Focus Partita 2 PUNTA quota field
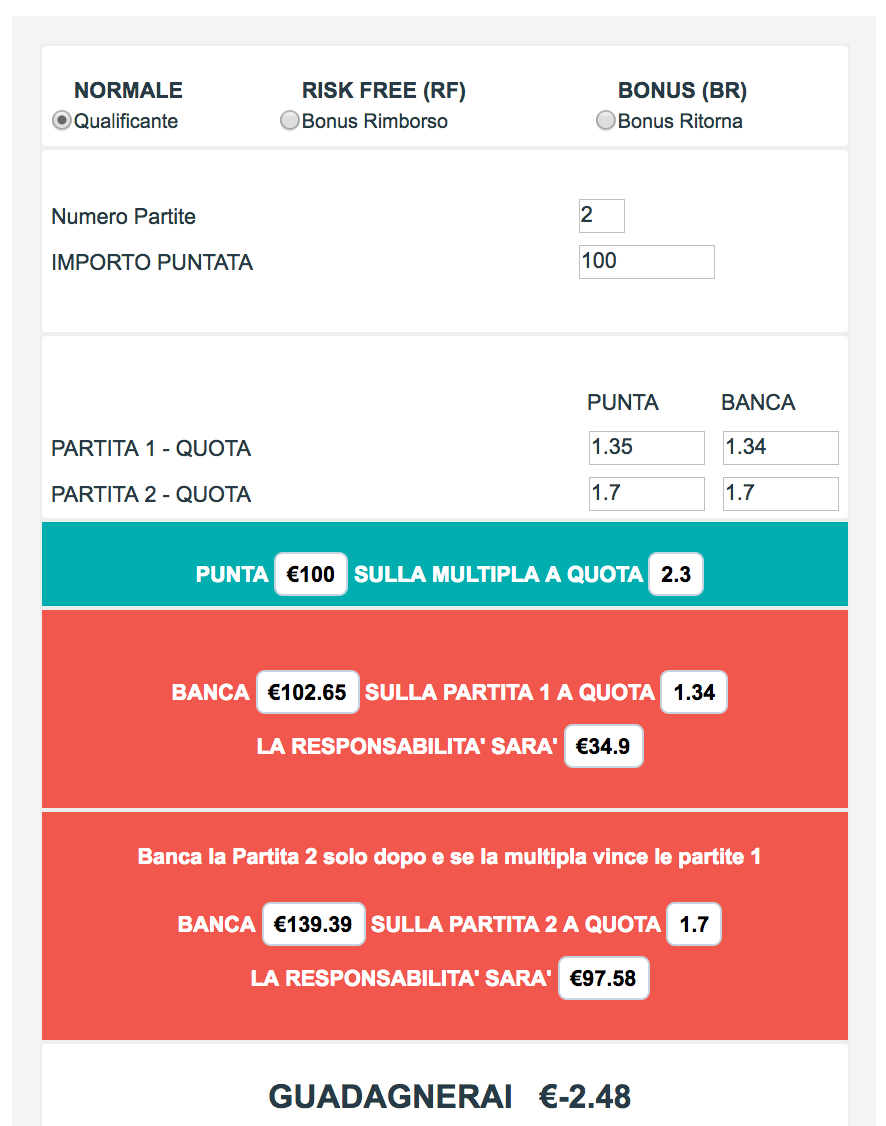886x1126 pixels. [x=646, y=494]
